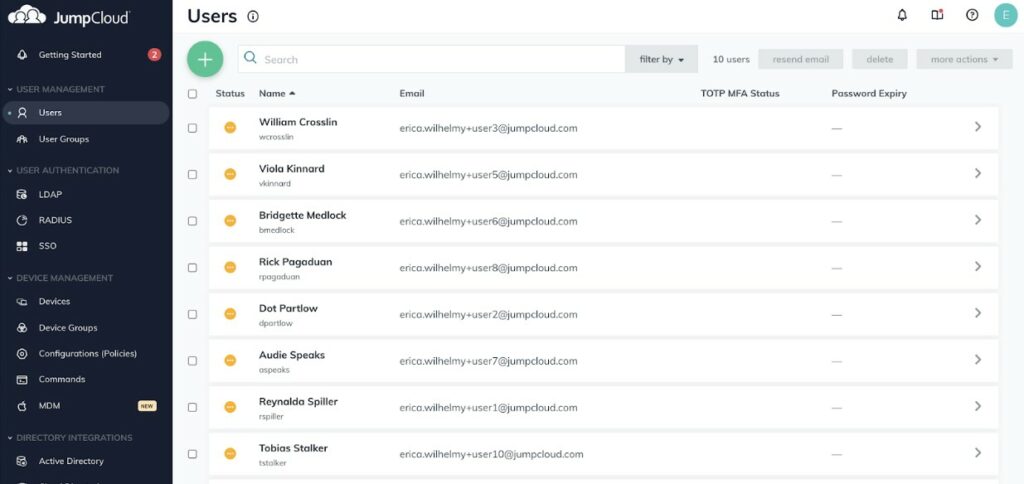This screenshot has height=484, width=1024.
Task: Click the green add user plus button
Action: (205, 59)
